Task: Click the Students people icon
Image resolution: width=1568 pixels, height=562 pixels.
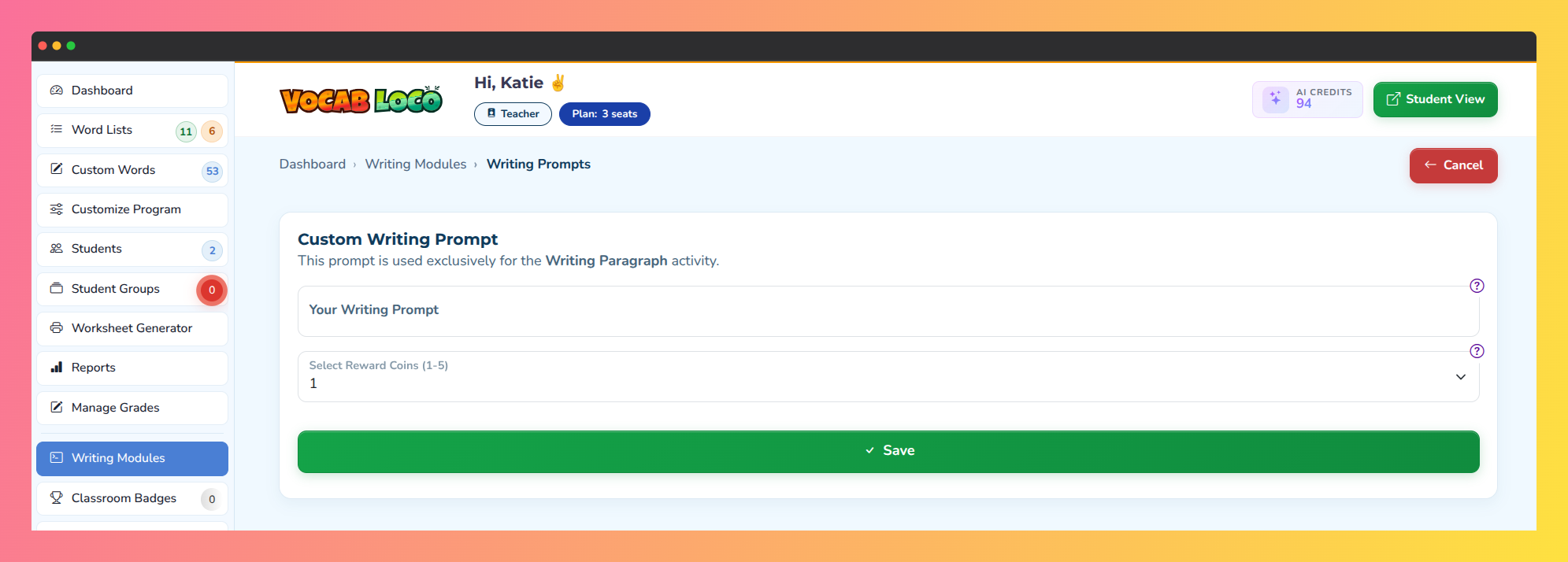Action: [57, 249]
